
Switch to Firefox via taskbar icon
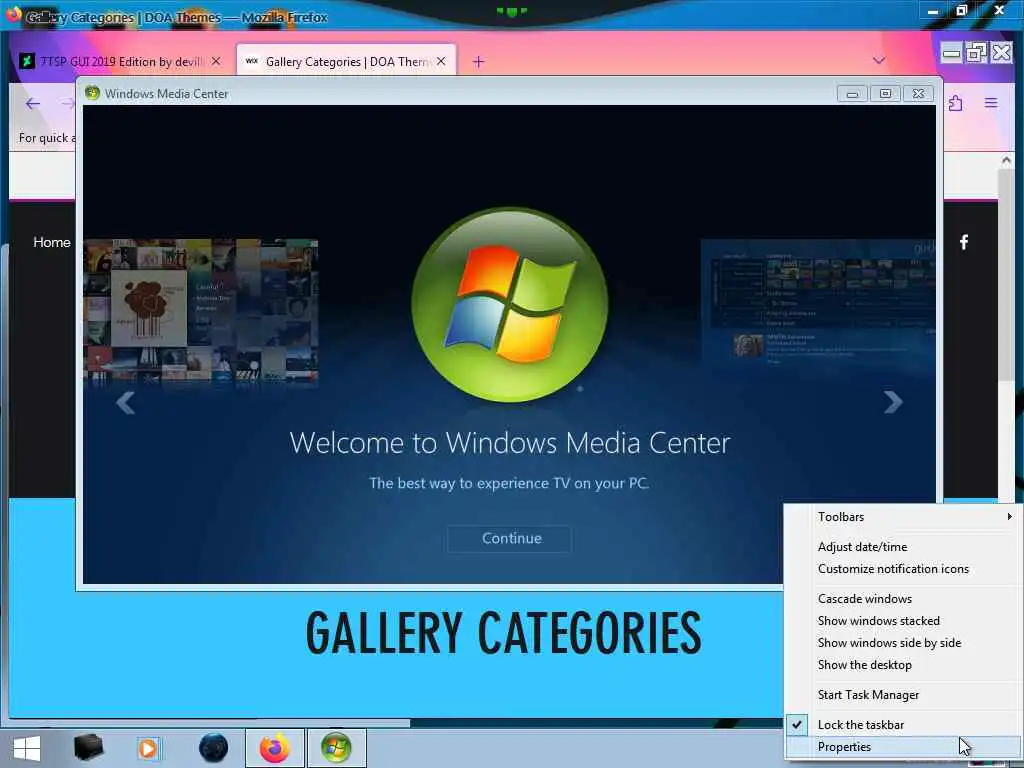point(275,748)
